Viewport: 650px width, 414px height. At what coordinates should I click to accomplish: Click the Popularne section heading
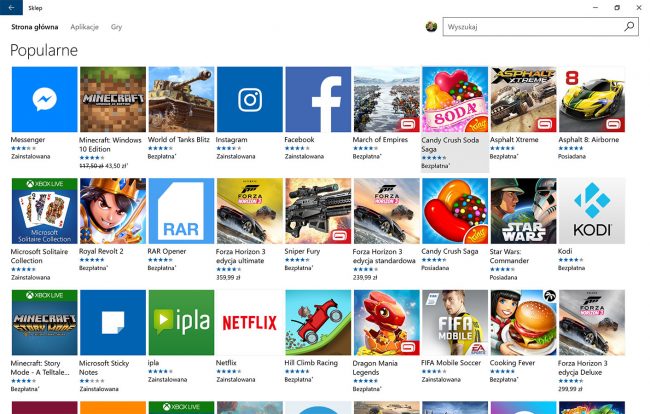tap(44, 50)
